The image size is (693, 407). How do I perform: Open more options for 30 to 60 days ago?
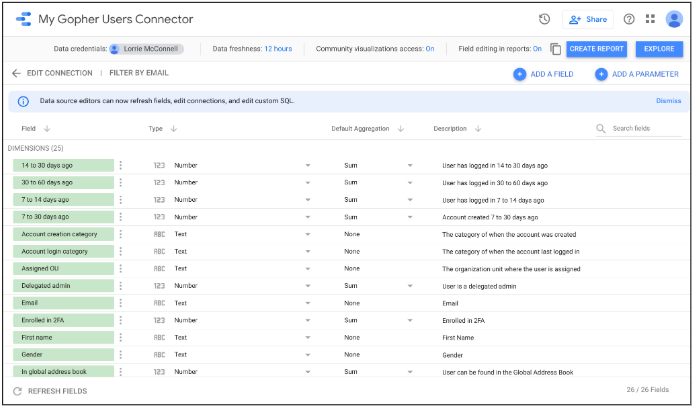121,183
